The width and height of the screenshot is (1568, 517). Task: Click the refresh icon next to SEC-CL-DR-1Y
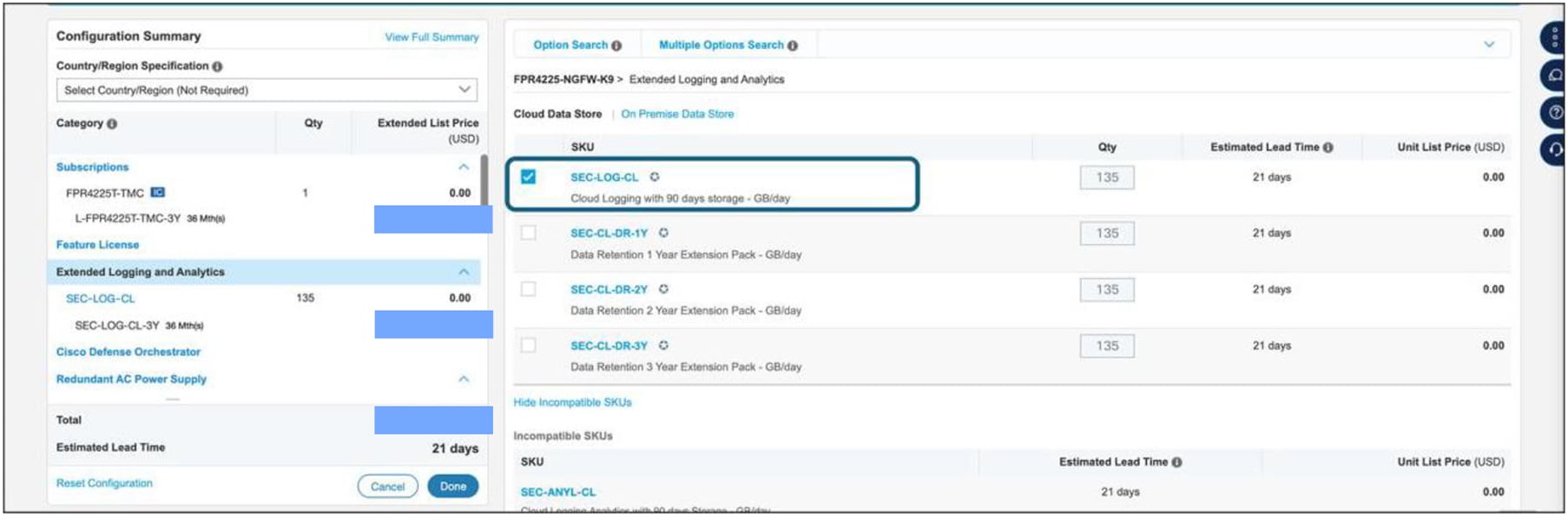(664, 233)
